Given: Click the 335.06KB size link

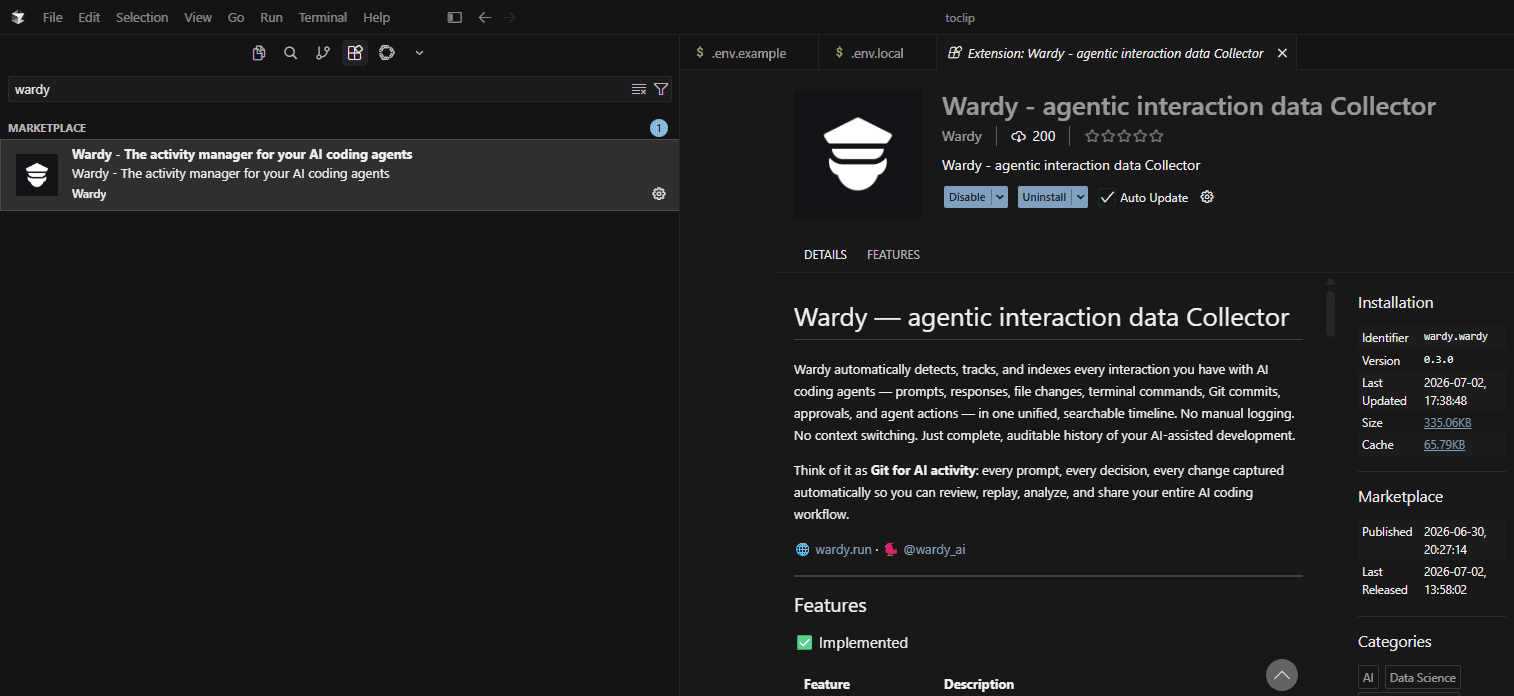Looking at the screenshot, I should pyautogui.click(x=1447, y=423).
